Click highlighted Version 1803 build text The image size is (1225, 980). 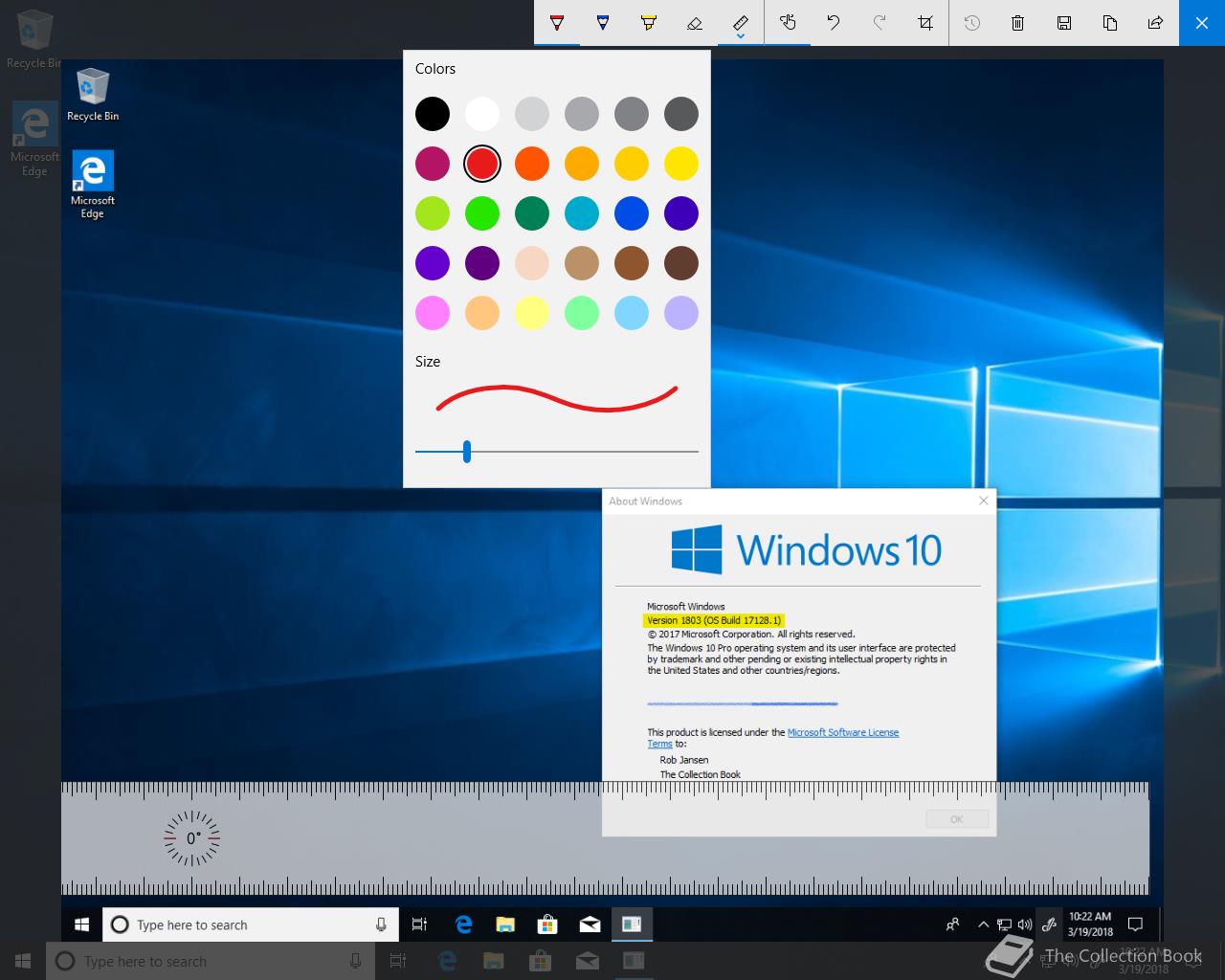(714, 620)
